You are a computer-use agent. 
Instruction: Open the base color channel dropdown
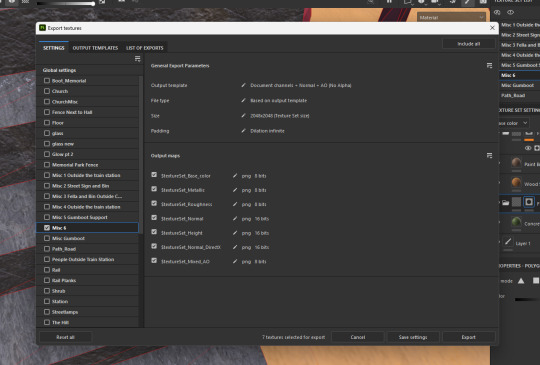click(513, 123)
